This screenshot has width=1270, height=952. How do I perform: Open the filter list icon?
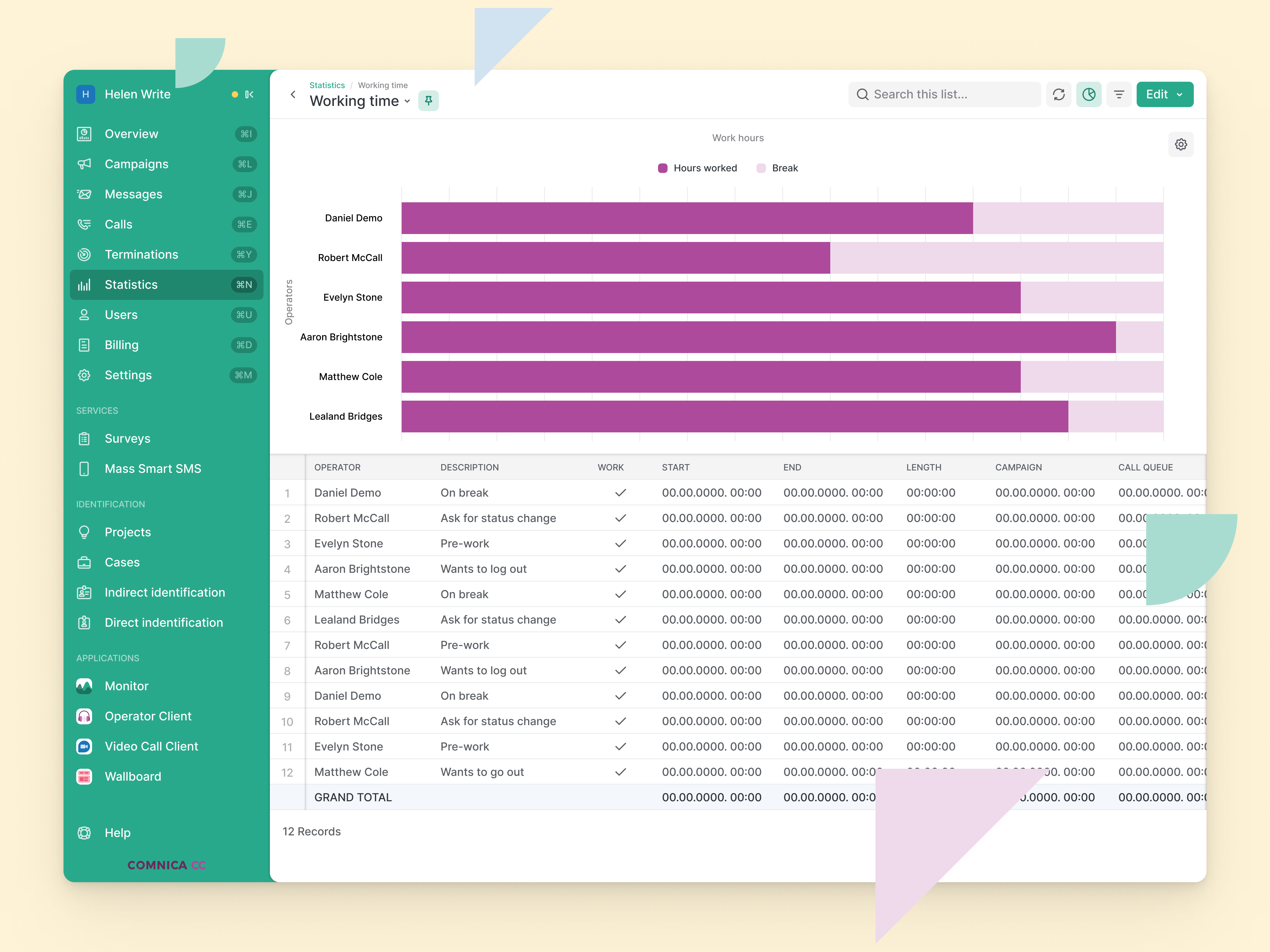1119,95
